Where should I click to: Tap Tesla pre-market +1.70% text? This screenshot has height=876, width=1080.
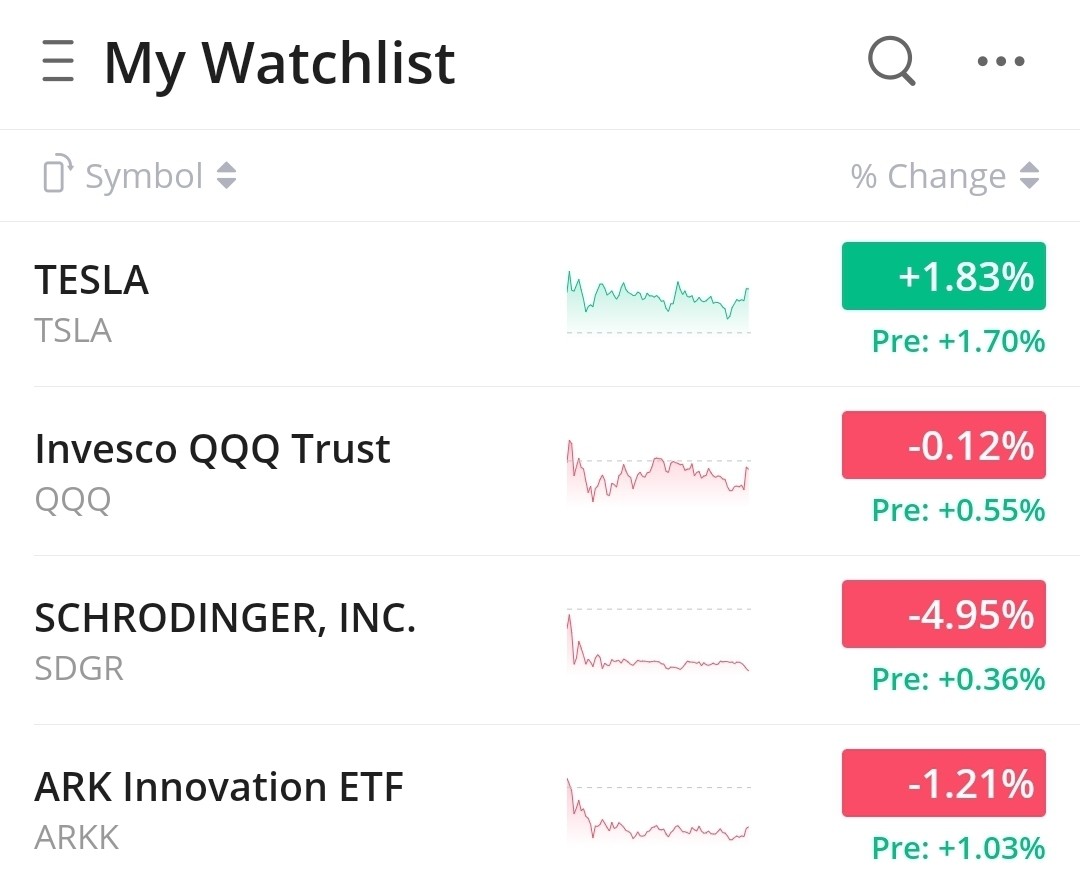pos(958,342)
